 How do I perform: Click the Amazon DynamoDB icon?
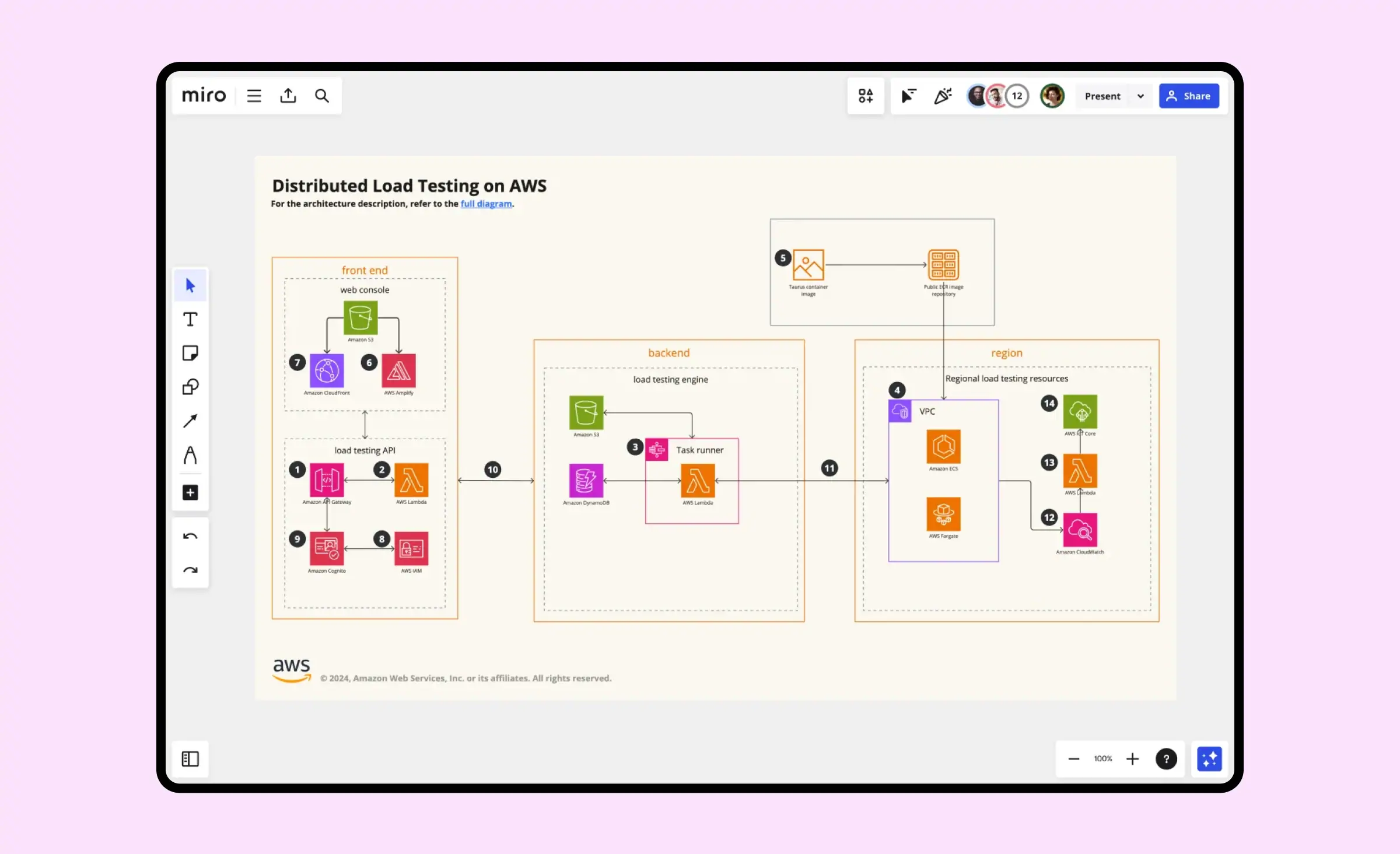pyautogui.click(x=586, y=481)
